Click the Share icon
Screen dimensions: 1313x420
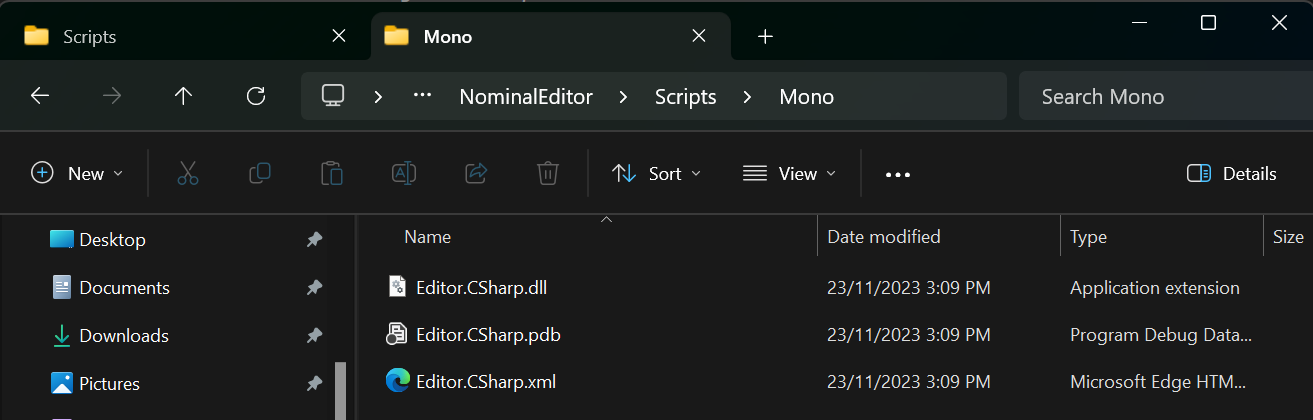pos(476,173)
